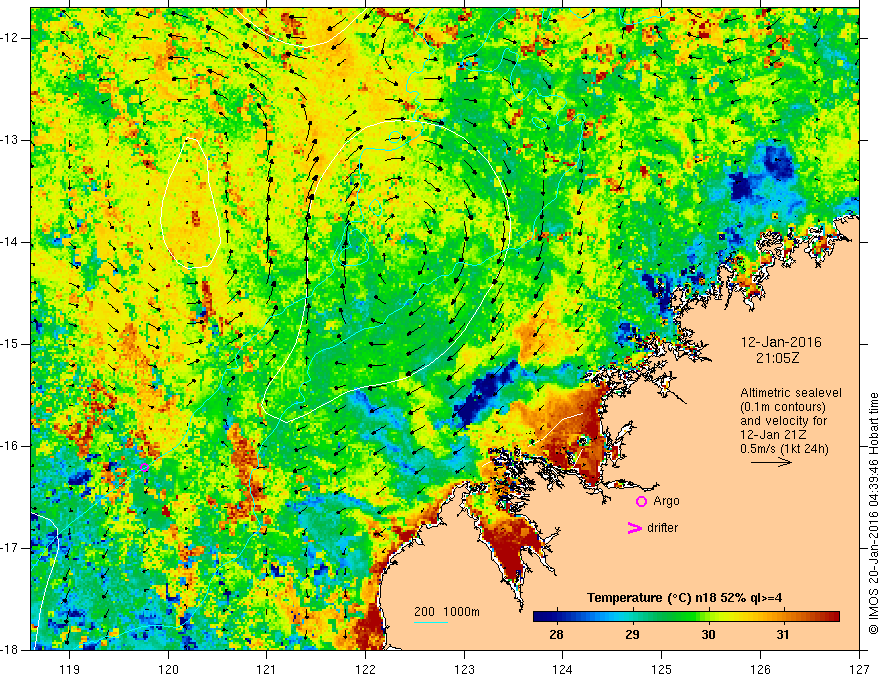Click the "Argo" legend label
880x680 pixels.
pos(666,501)
